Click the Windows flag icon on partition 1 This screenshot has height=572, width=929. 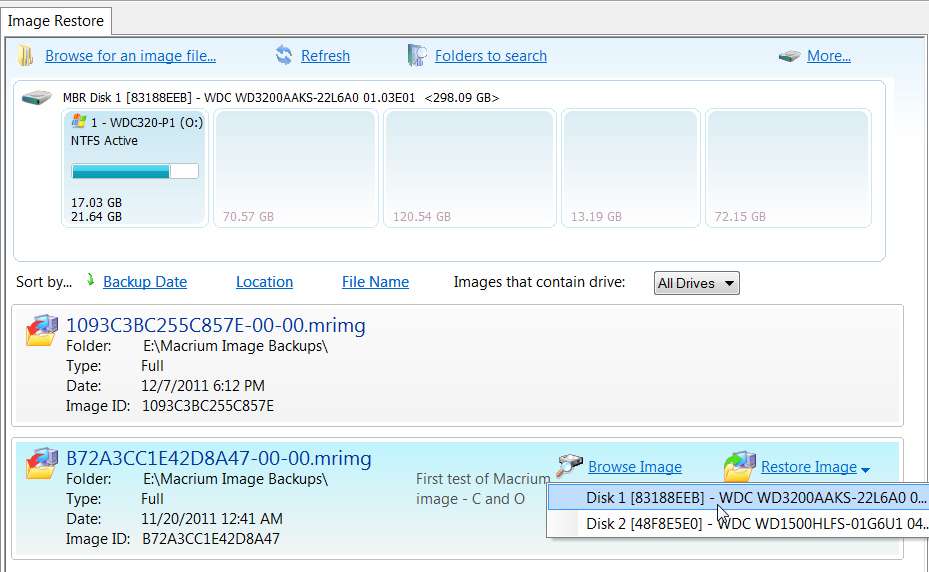tap(78, 122)
